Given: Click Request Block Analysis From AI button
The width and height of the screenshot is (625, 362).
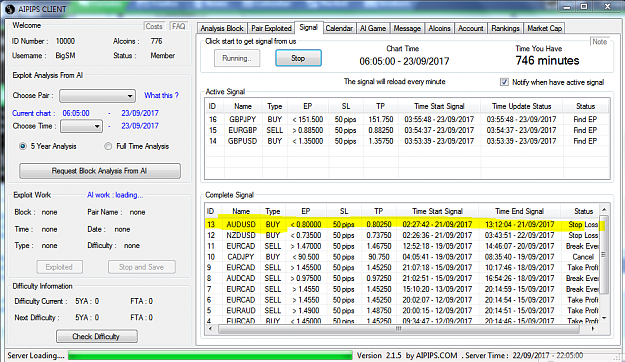Looking at the screenshot, I should pyautogui.click(x=100, y=171).
